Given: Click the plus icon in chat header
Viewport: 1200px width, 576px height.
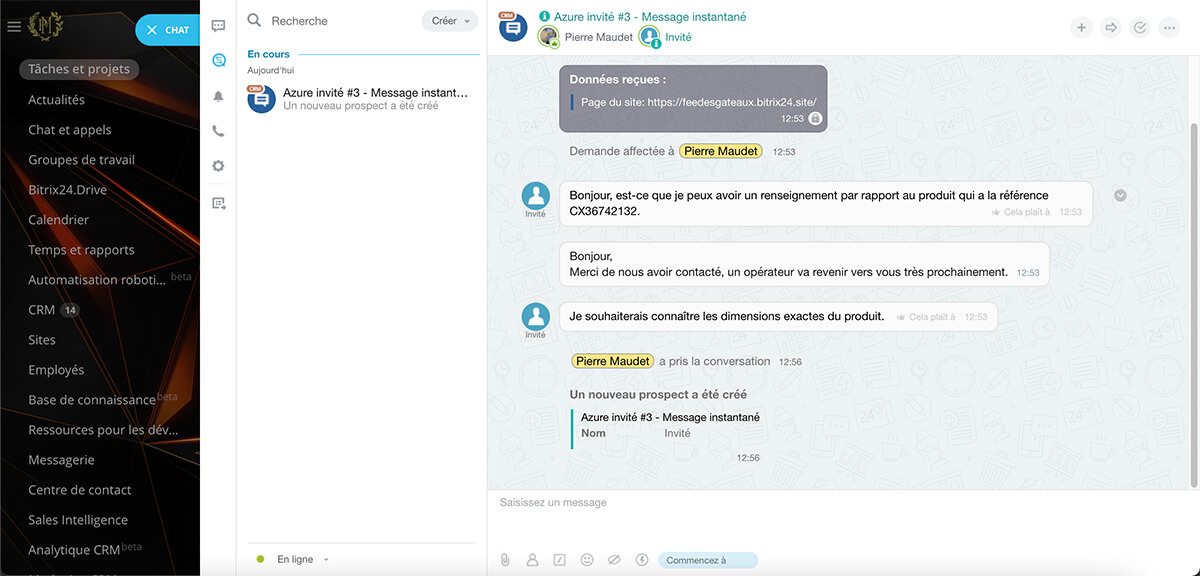Looking at the screenshot, I should [1081, 28].
